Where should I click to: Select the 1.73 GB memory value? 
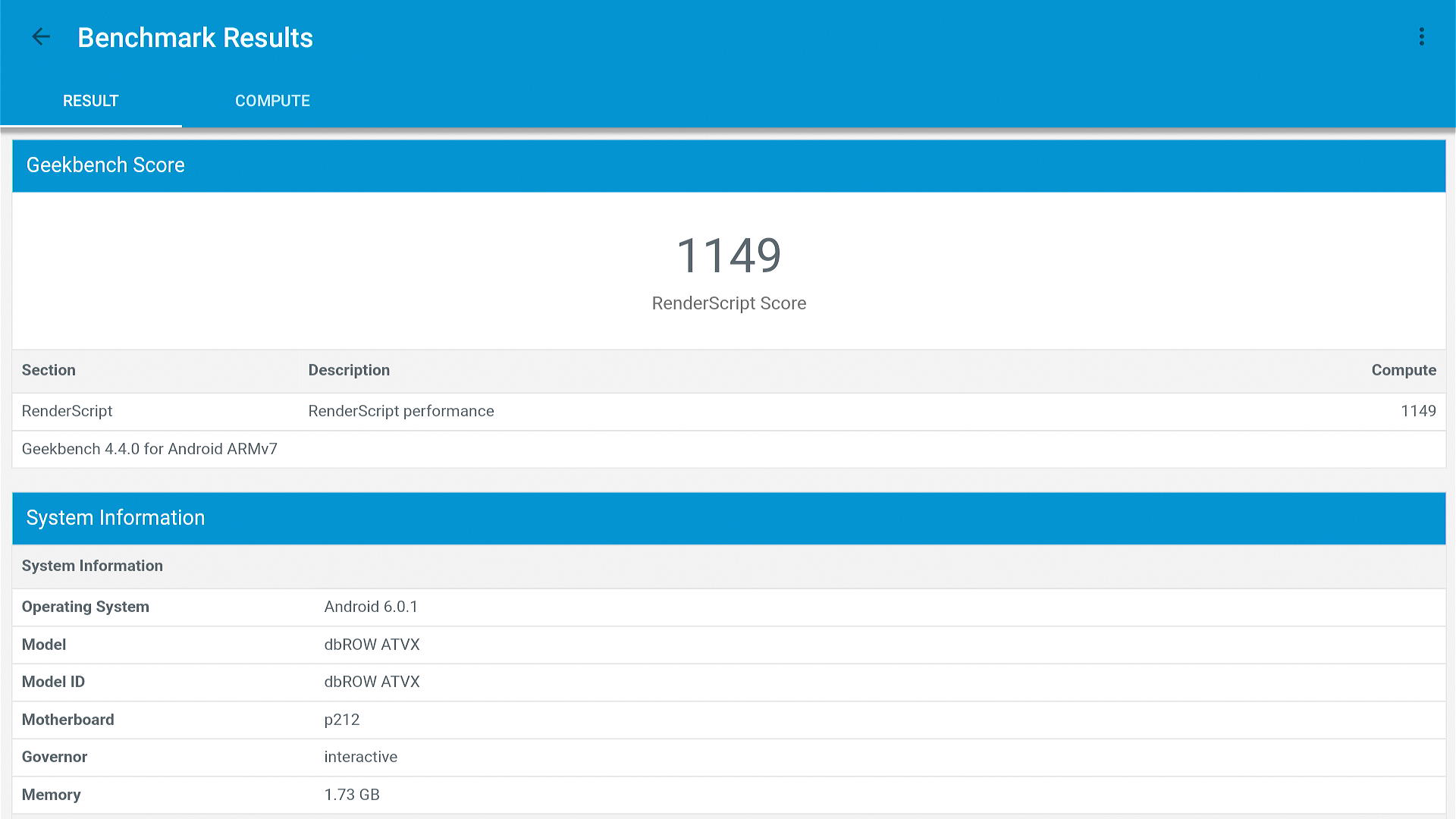[x=352, y=795]
